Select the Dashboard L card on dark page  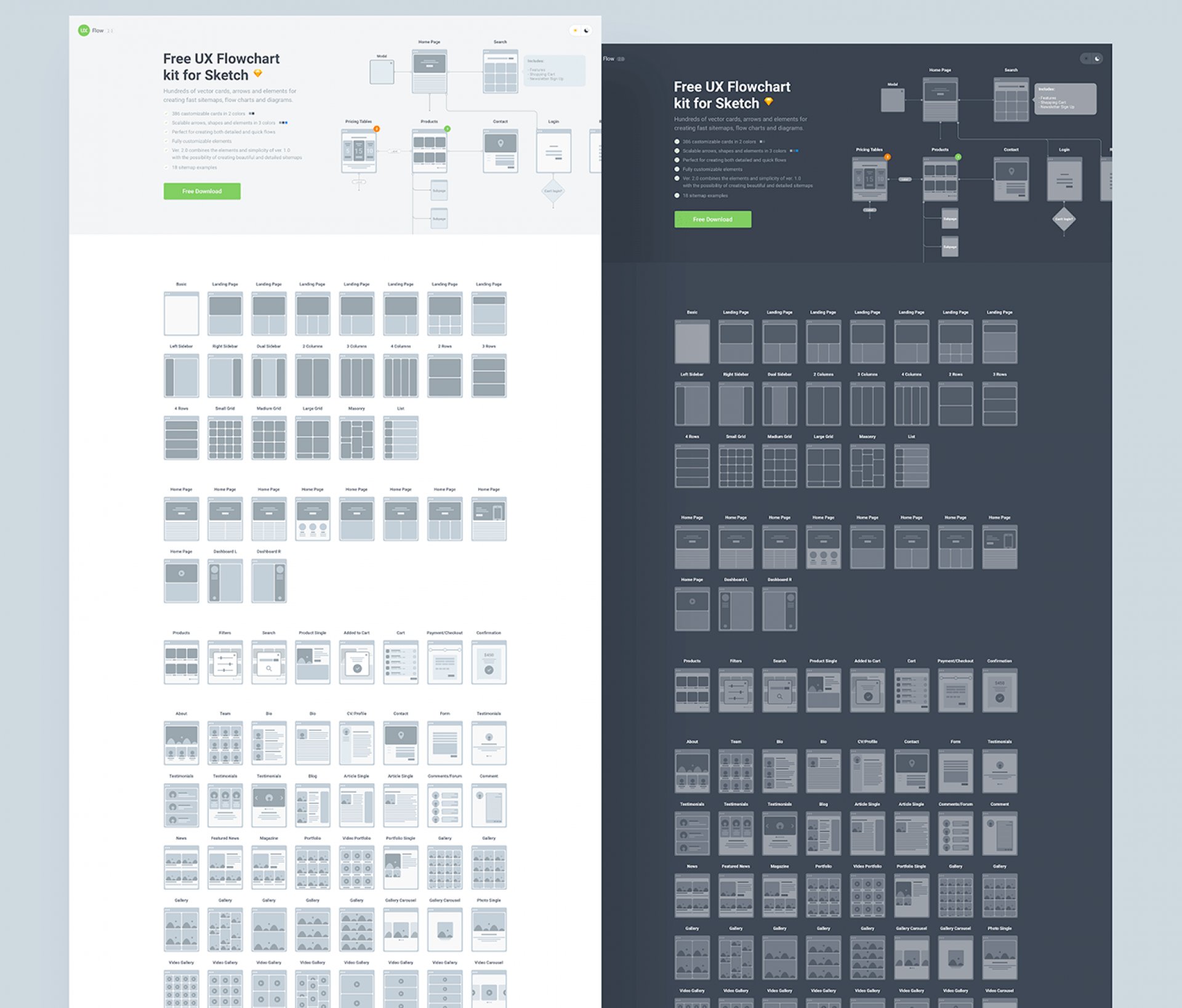[736, 609]
